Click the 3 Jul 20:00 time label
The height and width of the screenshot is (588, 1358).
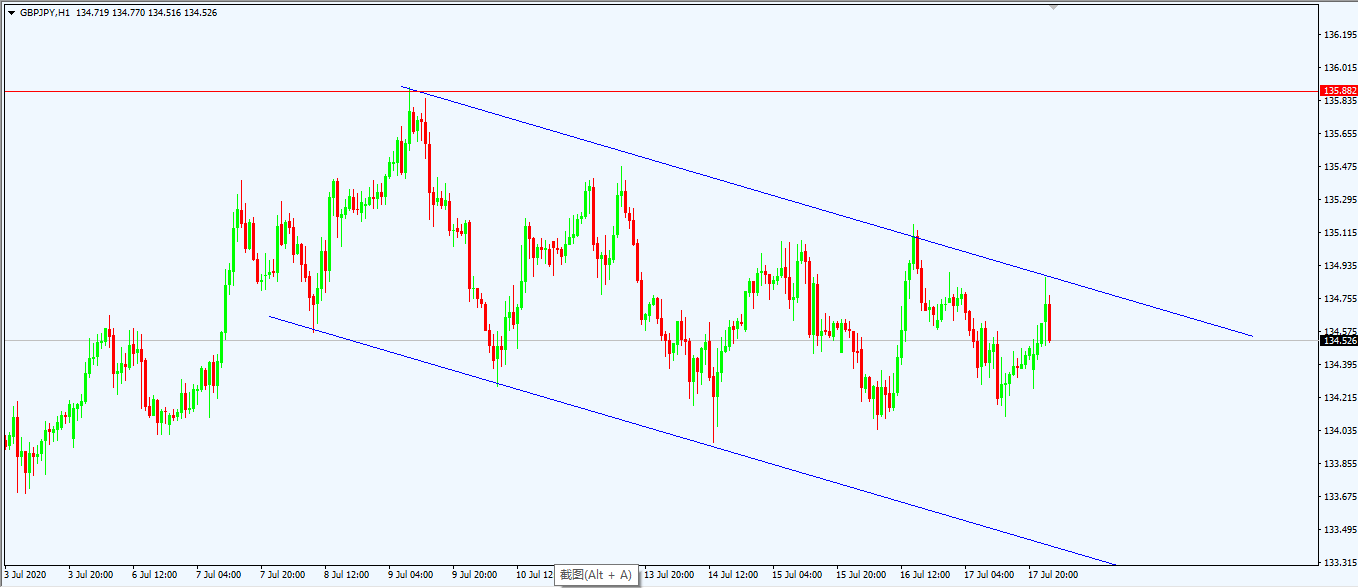coord(91,575)
